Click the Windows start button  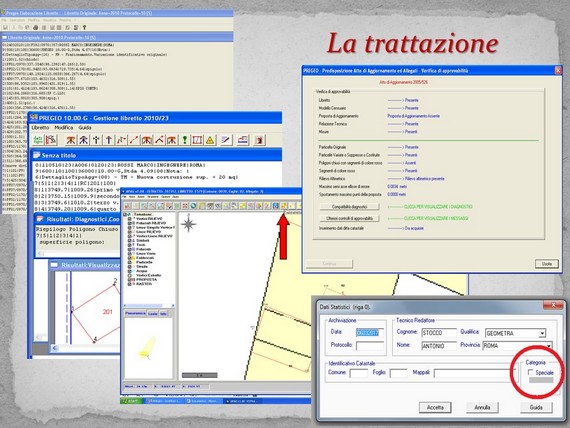point(131,401)
